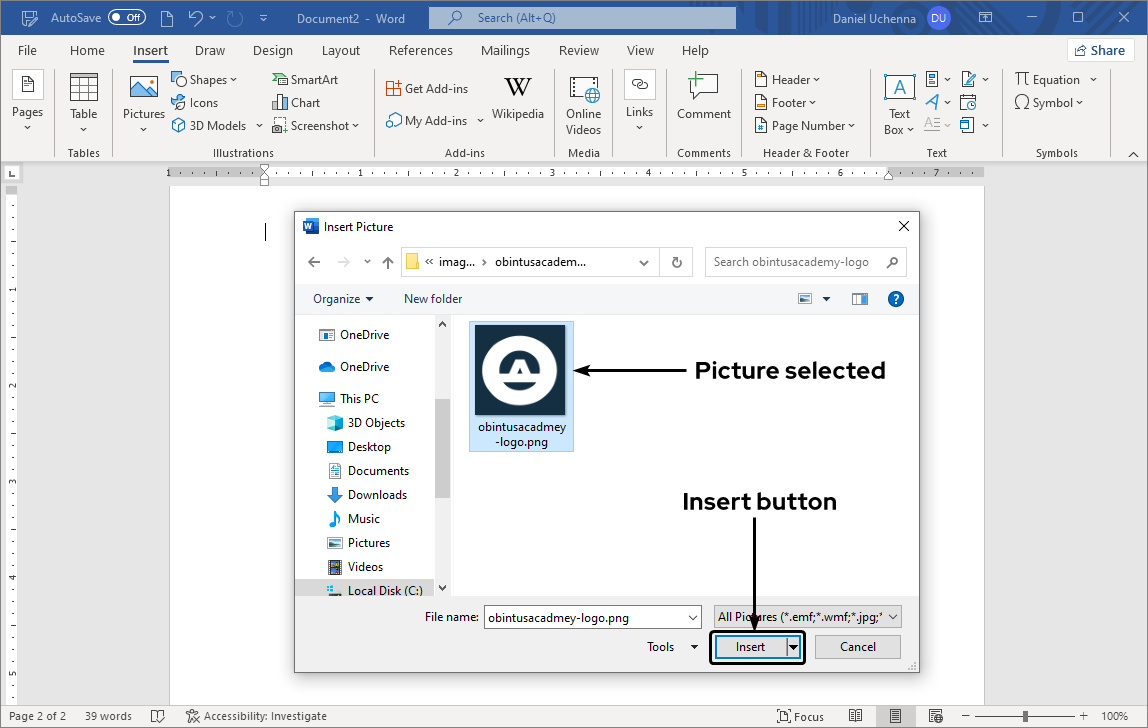The width and height of the screenshot is (1148, 728).
Task: Switch to the Mailings ribbon tab
Action: (x=505, y=50)
